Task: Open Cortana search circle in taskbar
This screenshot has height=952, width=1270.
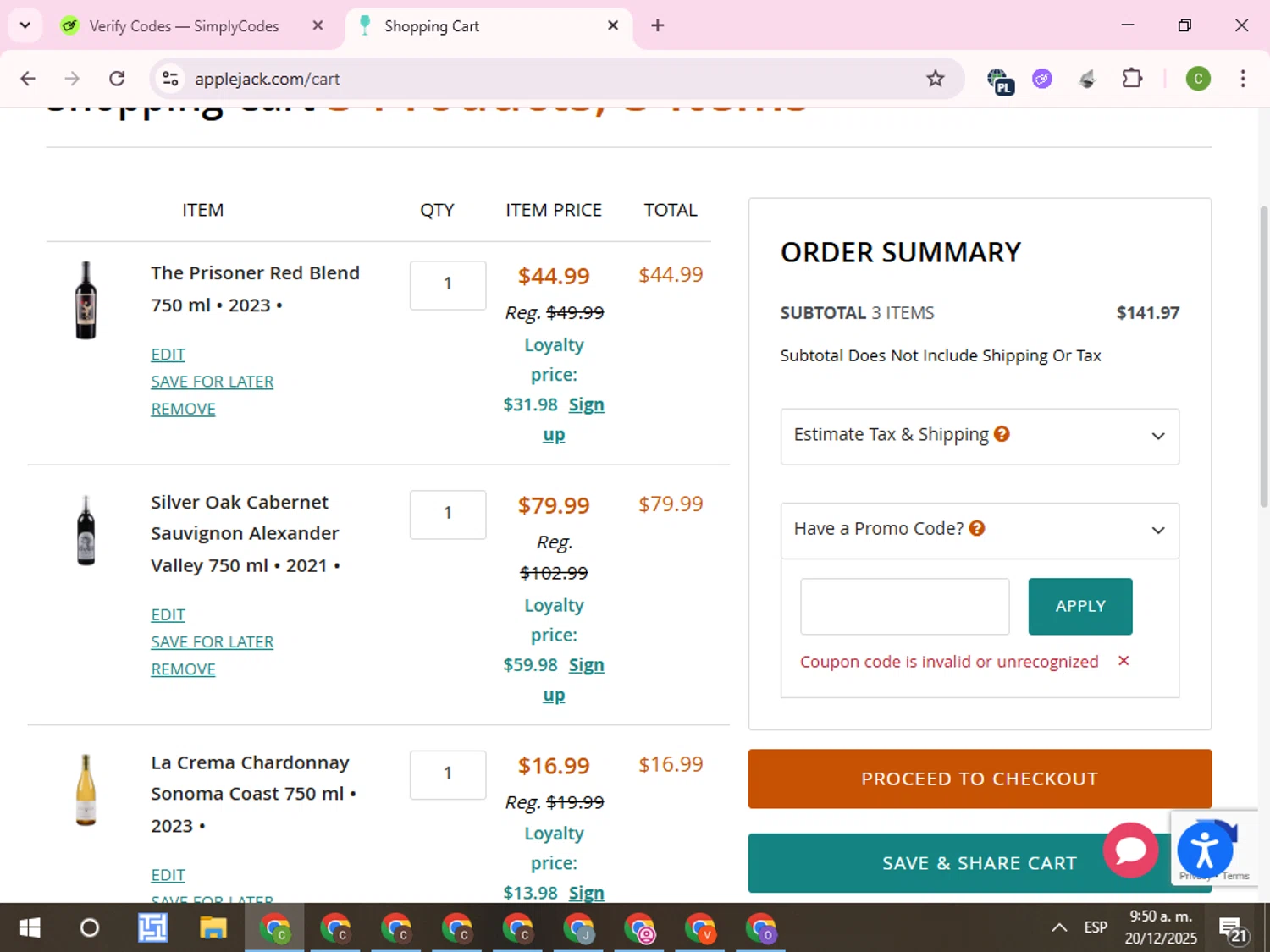Action: tap(89, 928)
